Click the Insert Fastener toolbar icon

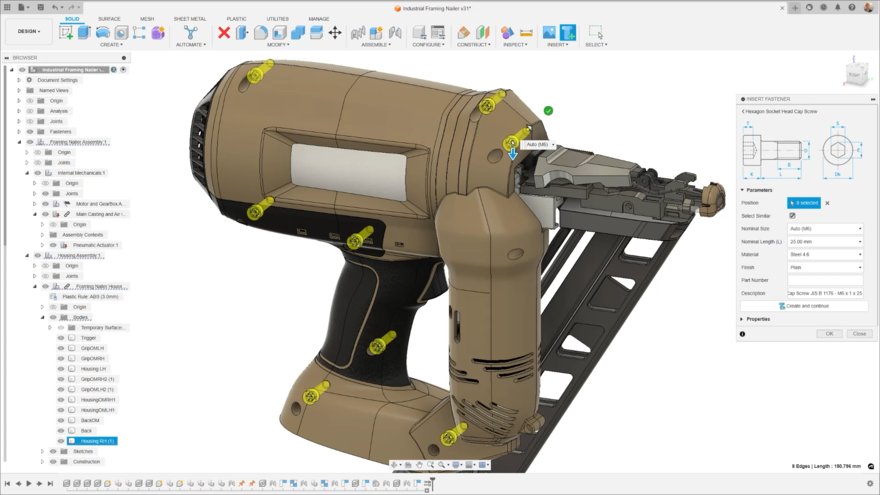tap(567, 33)
